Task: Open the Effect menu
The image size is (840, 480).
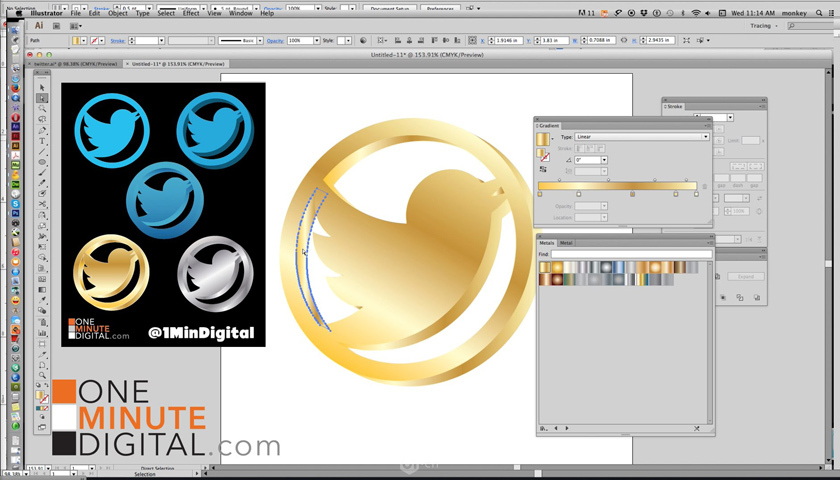Action: 191,13
